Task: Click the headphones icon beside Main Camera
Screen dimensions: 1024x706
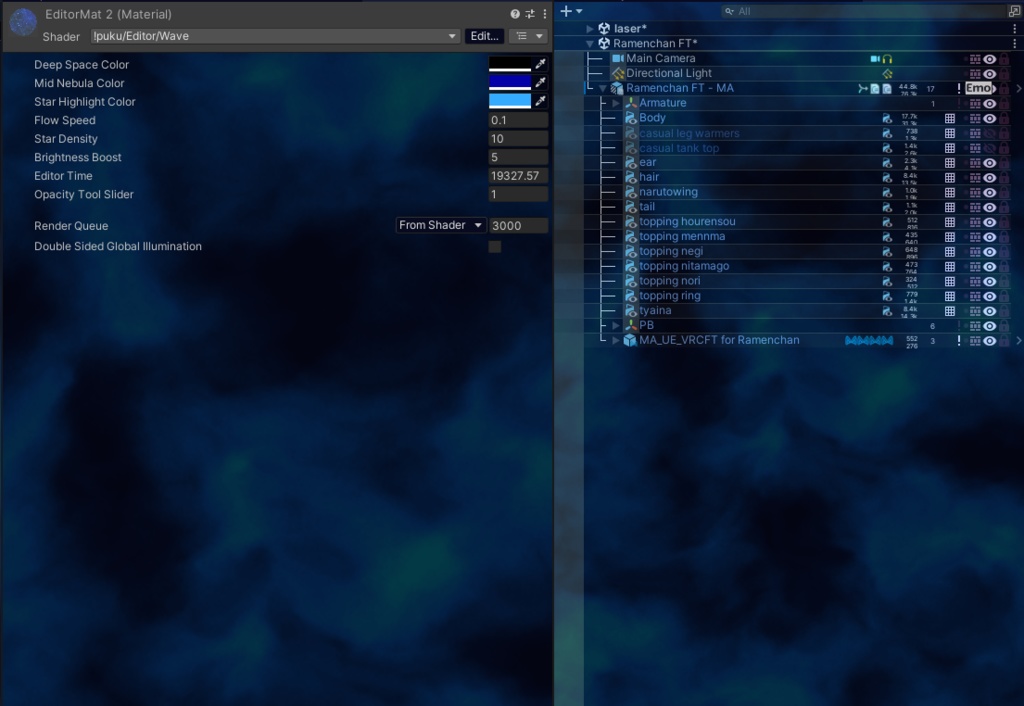Action: pyautogui.click(x=889, y=58)
